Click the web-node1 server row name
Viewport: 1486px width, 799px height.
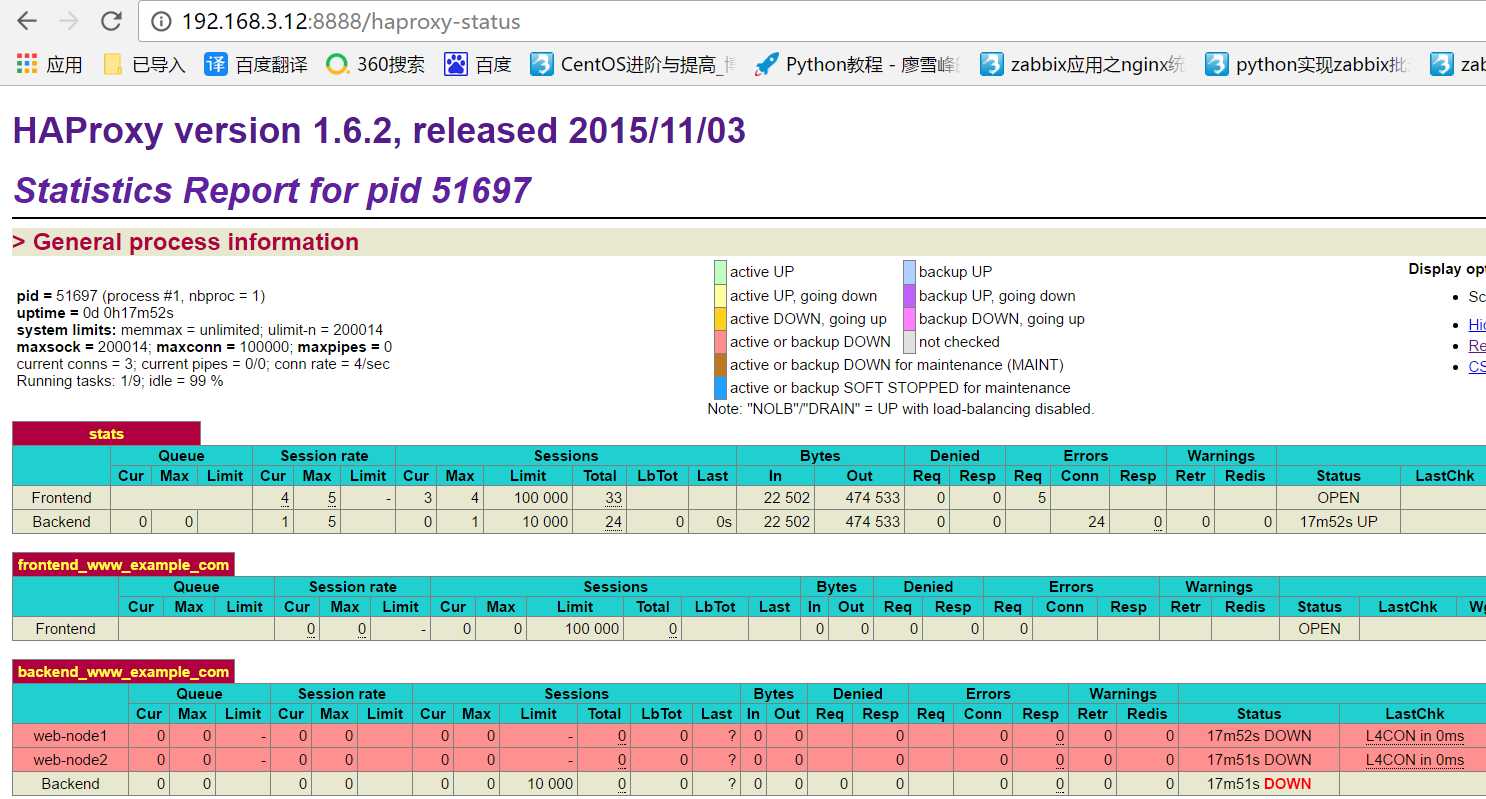pos(70,736)
